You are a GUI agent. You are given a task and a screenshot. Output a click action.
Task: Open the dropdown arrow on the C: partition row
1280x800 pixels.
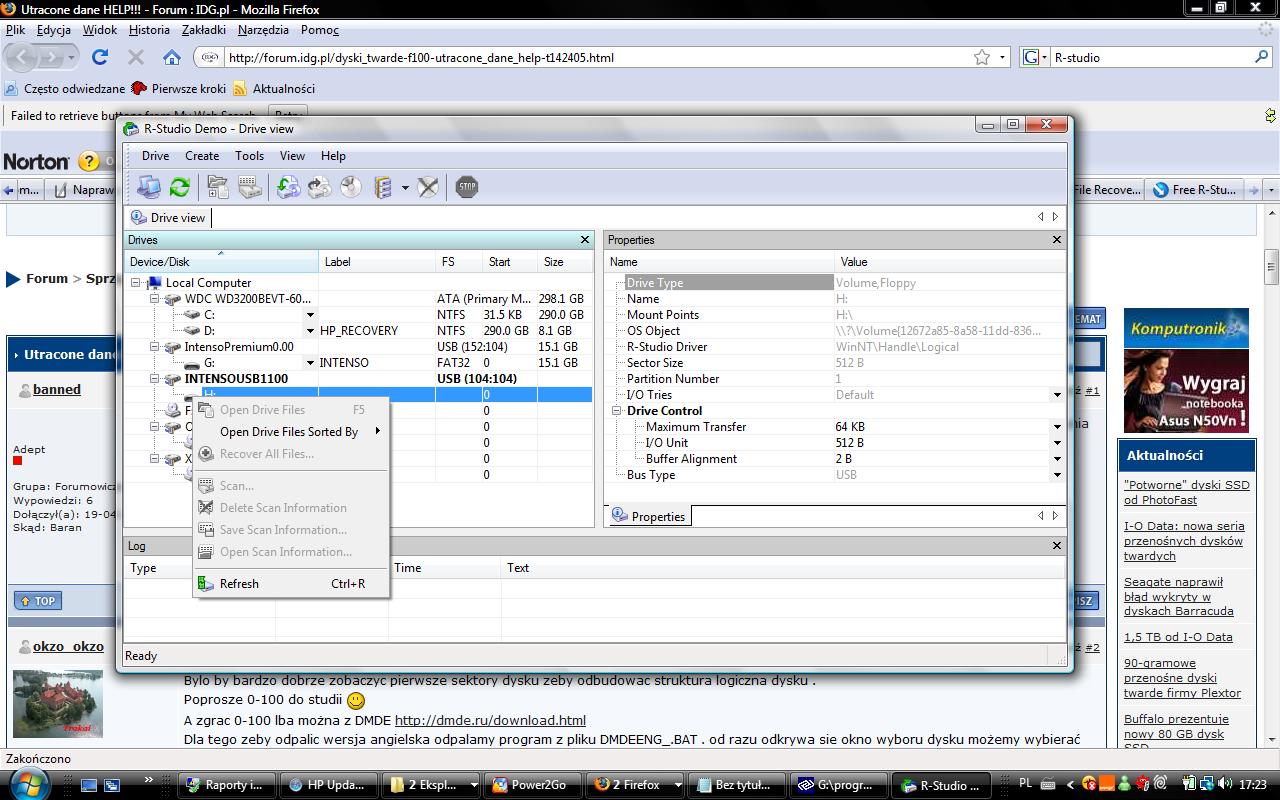pyautogui.click(x=310, y=315)
